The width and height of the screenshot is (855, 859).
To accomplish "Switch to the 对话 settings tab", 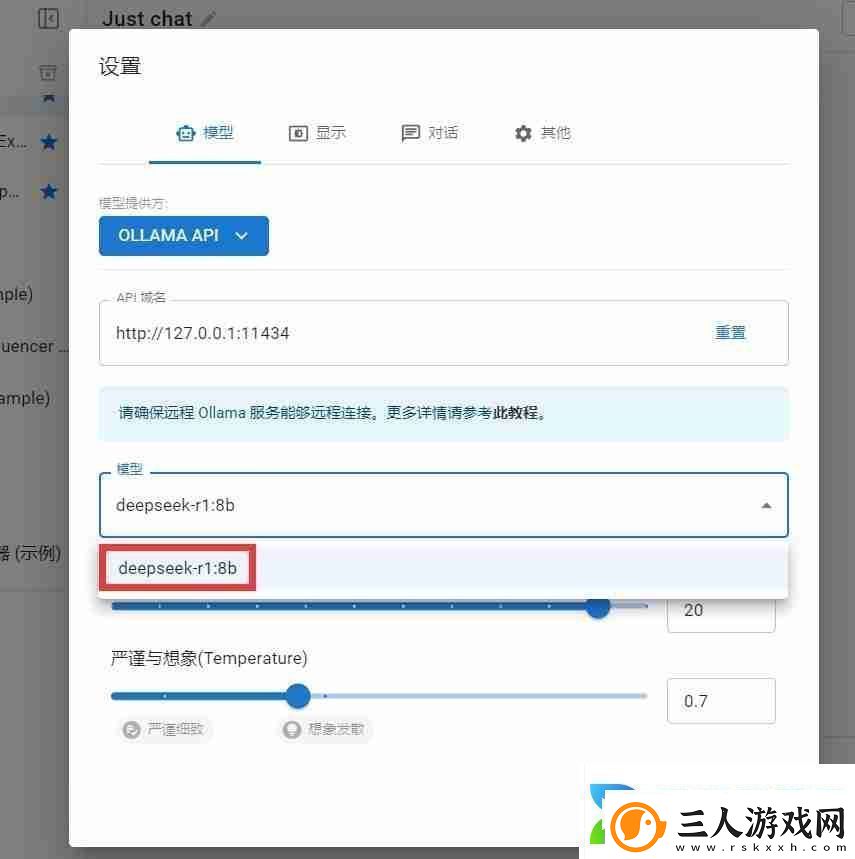I will click(430, 133).
